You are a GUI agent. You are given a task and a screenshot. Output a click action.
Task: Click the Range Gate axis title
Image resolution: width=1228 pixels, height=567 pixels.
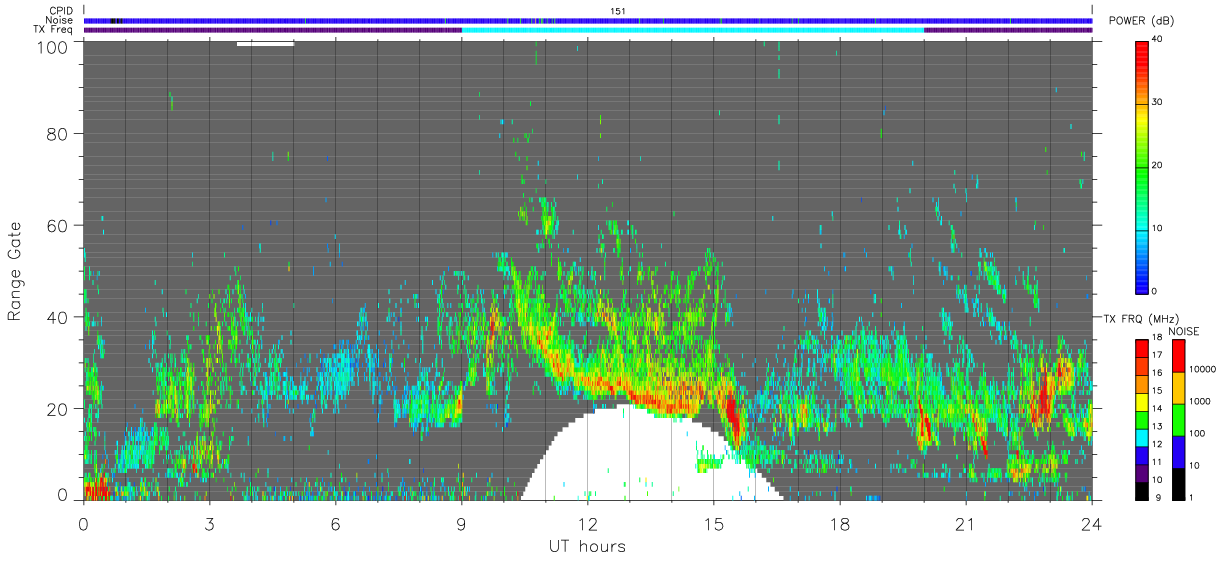[x=15, y=270]
